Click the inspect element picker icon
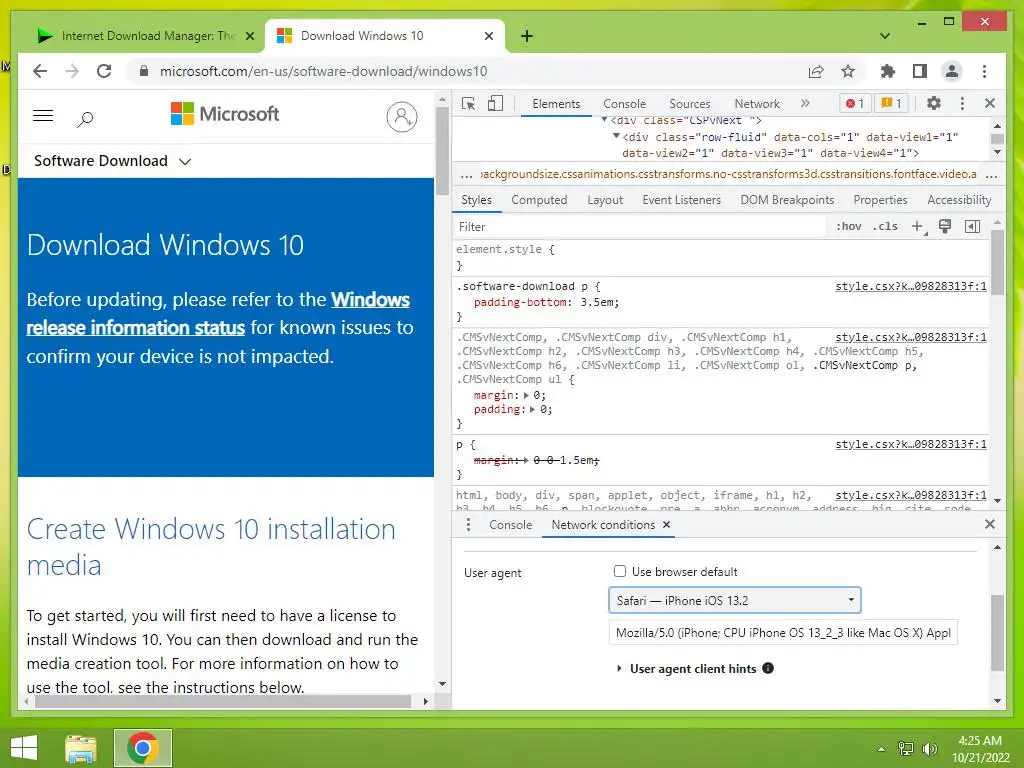Image resolution: width=1024 pixels, height=768 pixels. pyautogui.click(x=468, y=103)
